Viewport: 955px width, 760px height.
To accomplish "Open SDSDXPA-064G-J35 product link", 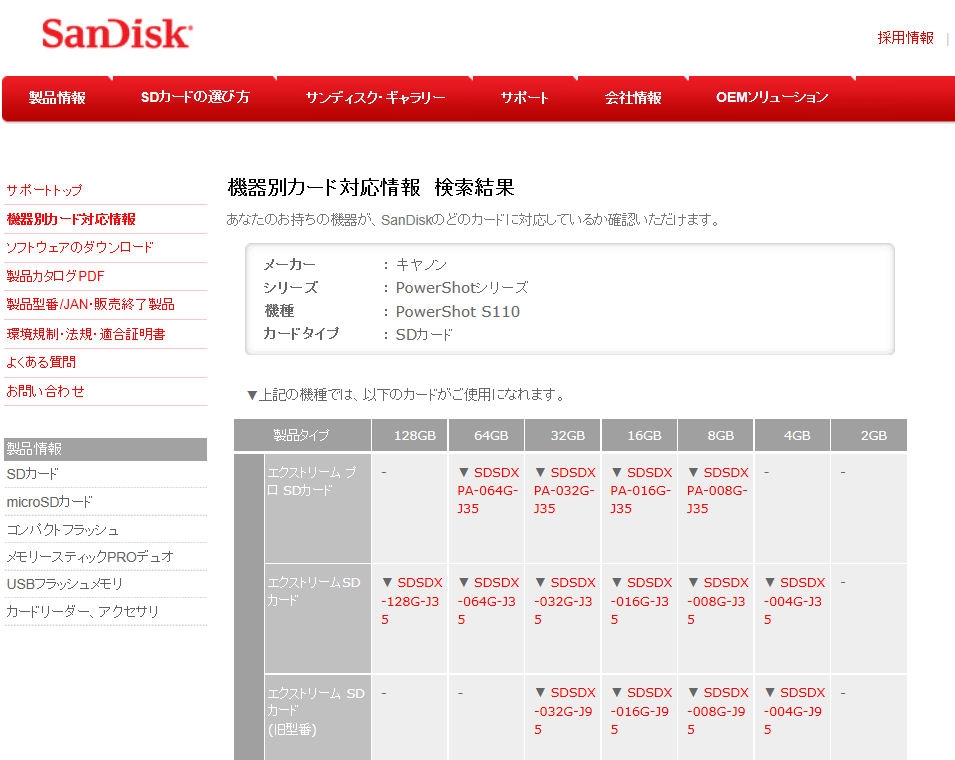I will point(488,490).
